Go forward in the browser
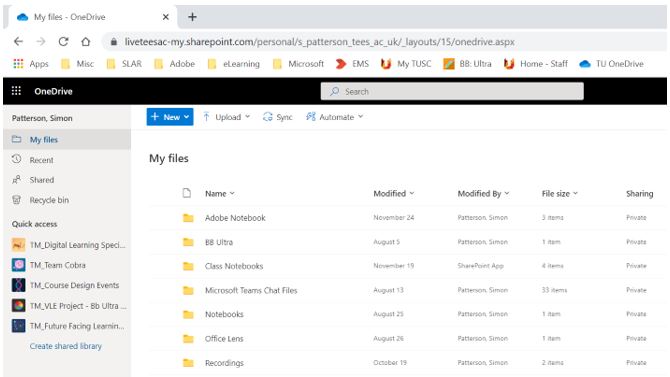Screen dimensions: 670x377 coord(41,41)
